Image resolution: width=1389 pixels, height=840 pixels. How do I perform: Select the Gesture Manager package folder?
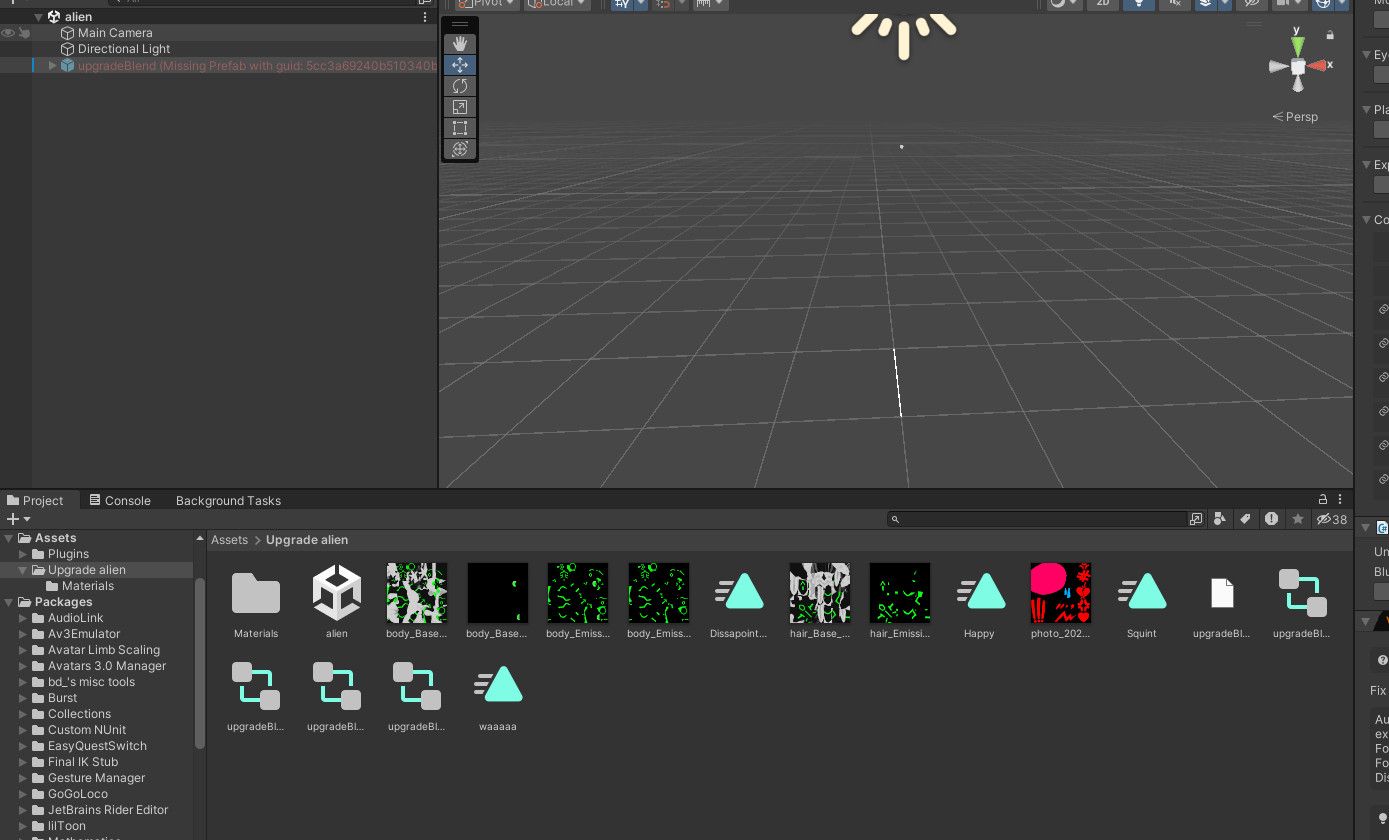pos(97,778)
